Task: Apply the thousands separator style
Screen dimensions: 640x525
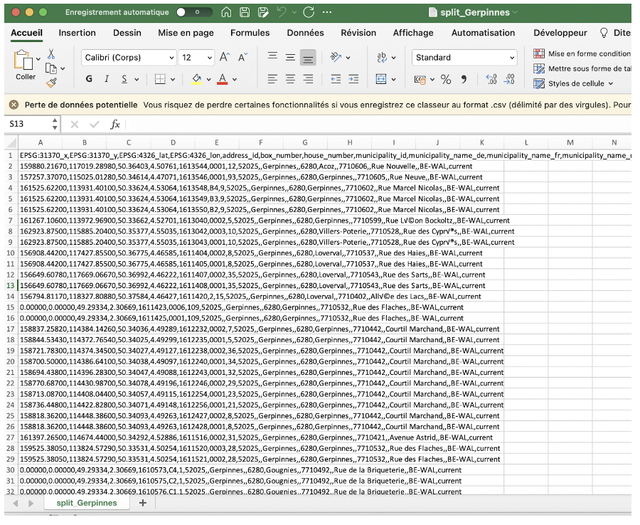Action: [464, 79]
